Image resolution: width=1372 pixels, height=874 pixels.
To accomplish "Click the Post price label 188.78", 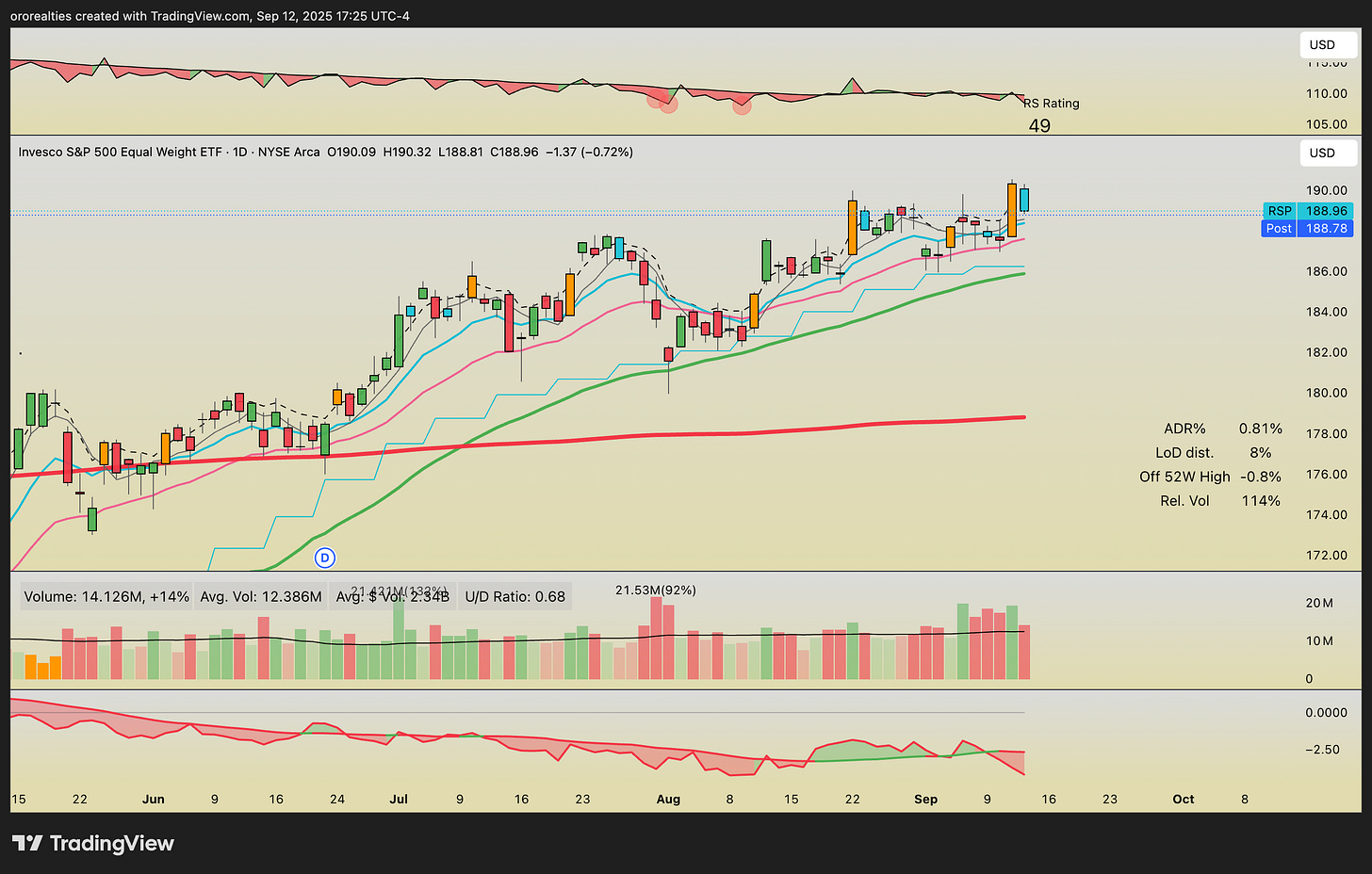I will 1308,228.
